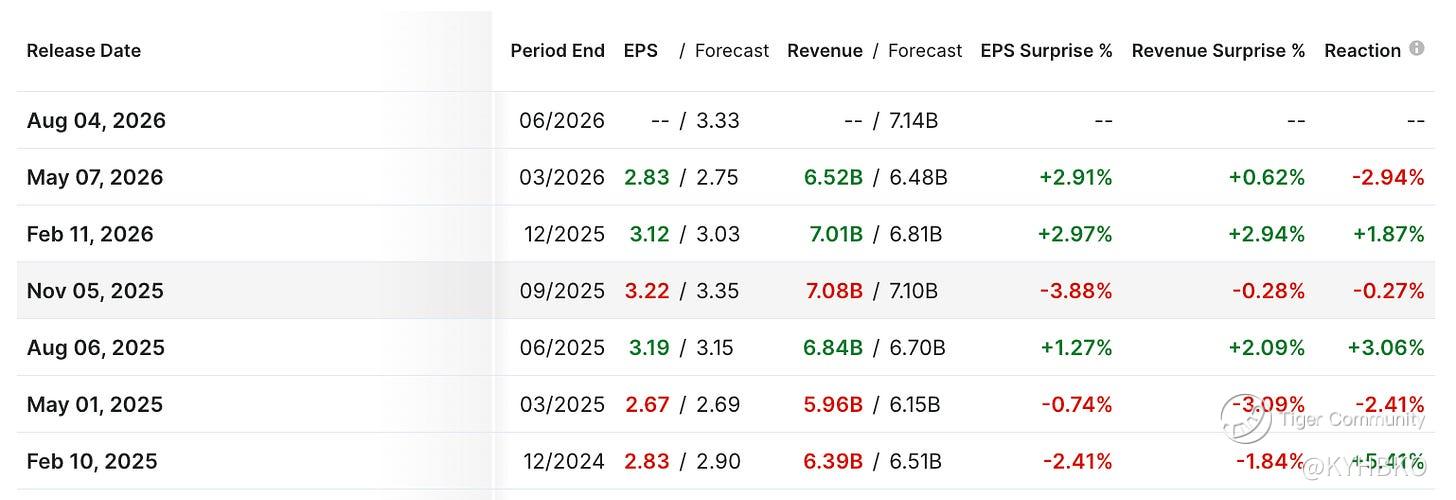Image resolution: width=1456 pixels, height=500 pixels.
Task: Click the Revenue Surprise % header
Action: (1218, 50)
